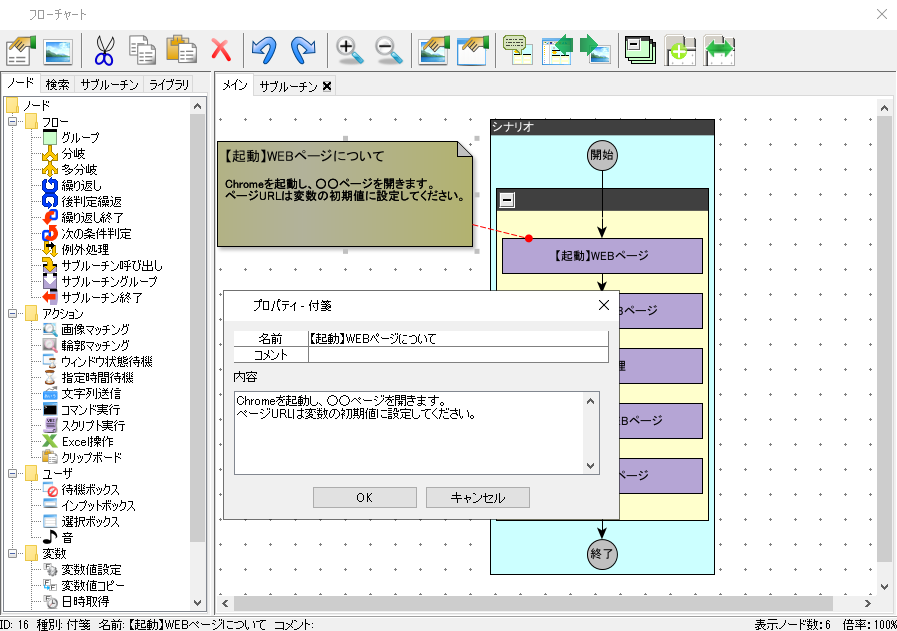This screenshot has height=631, width=897.
Task: Select the 開始 start node on canvas
Action: point(602,155)
